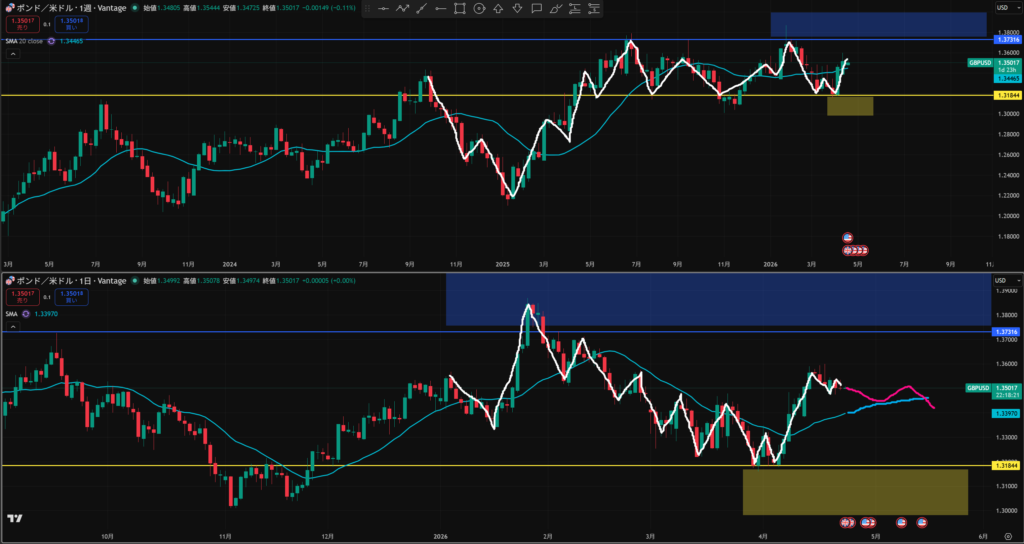This screenshot has height=544, width=1024.
Task: Click the blue buy button on daily chart
Action: point(71,295)
